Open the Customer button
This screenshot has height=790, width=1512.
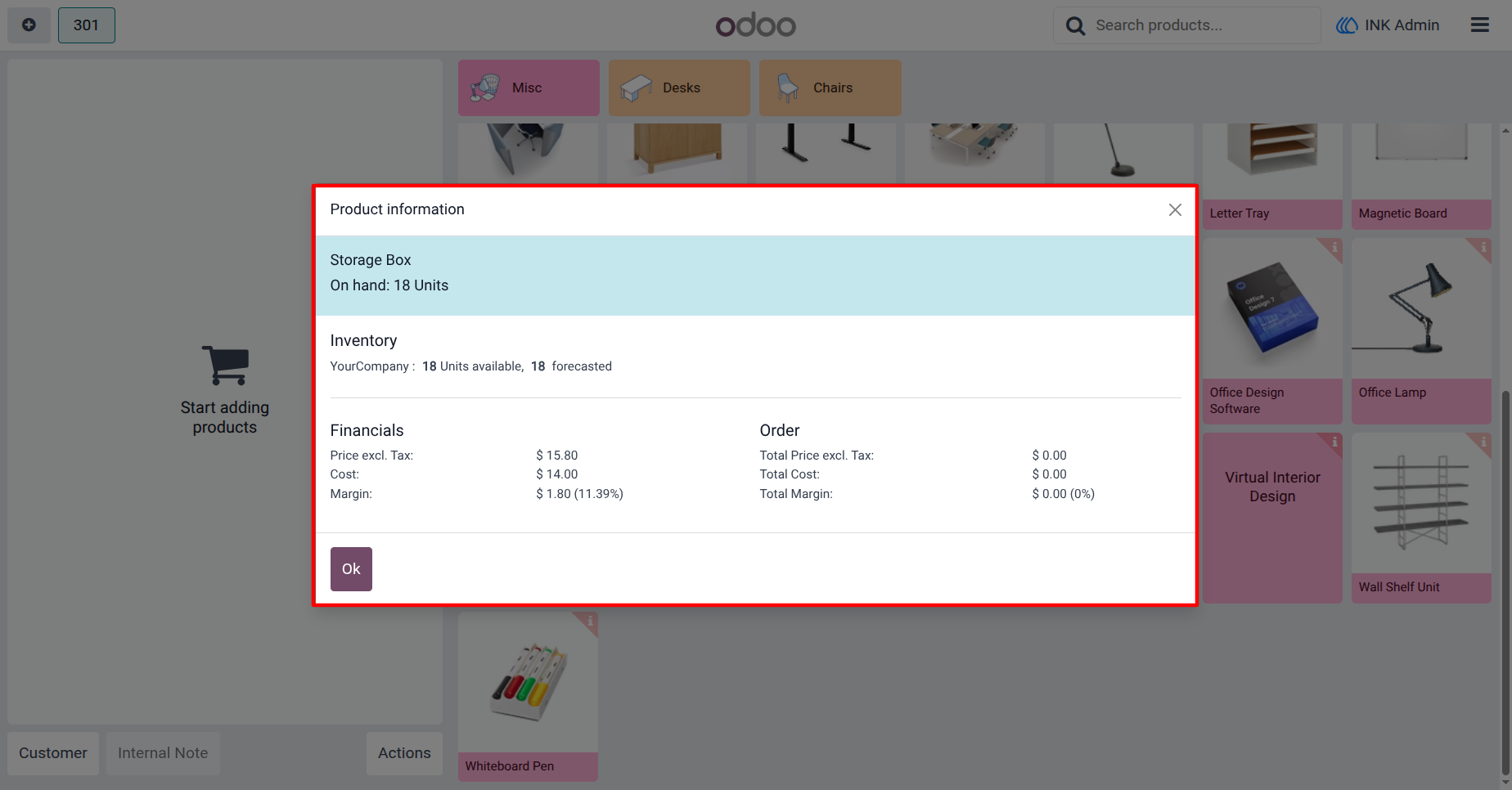[53, 753]
